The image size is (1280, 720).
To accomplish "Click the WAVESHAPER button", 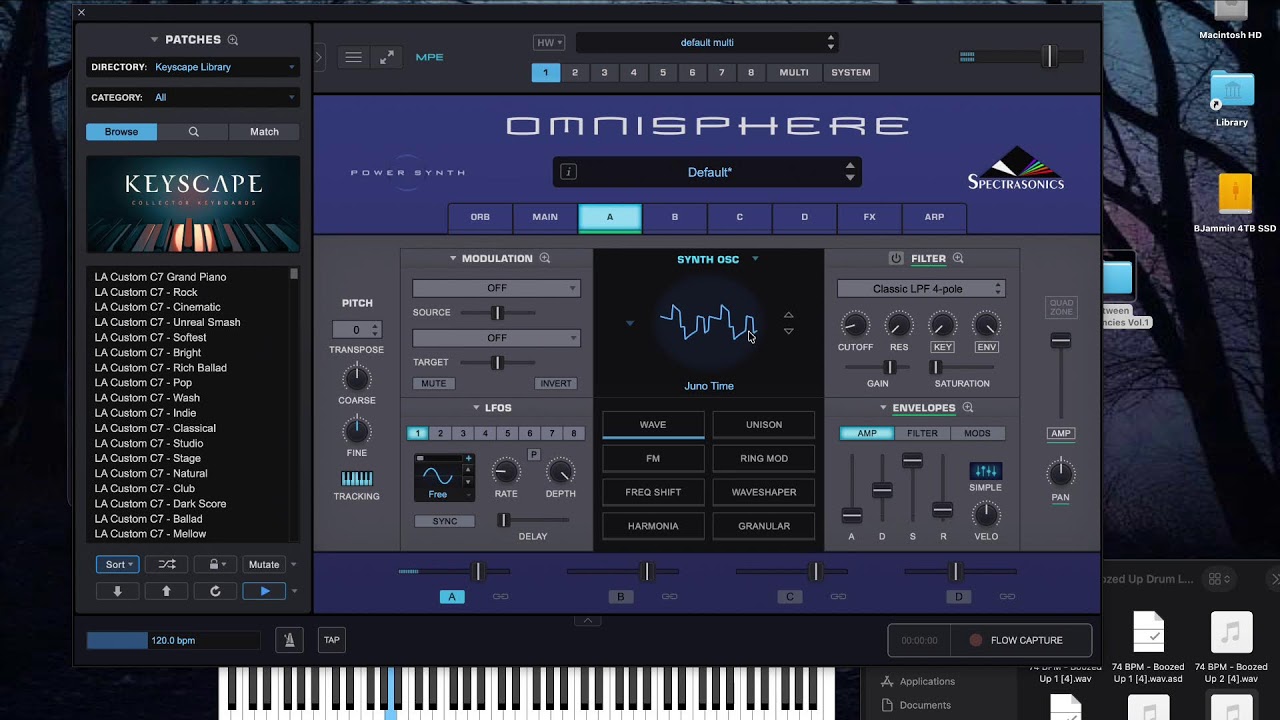I will 764,492.
